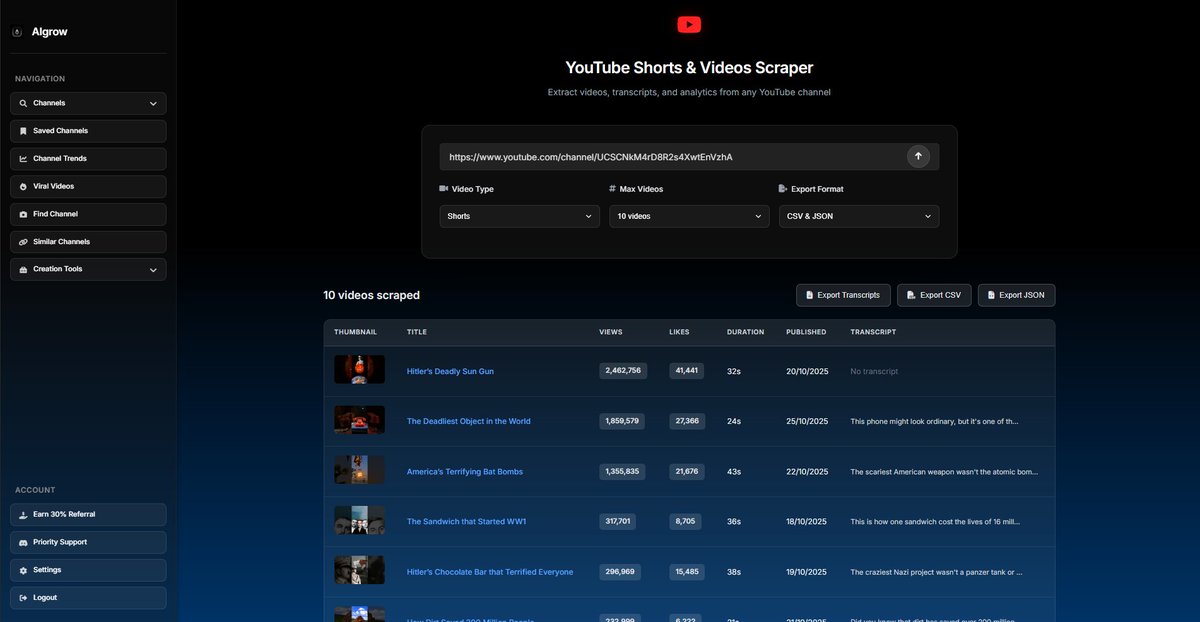Click the Logout exit icon
Viewport: 1200px width, 622px height.
coord(23,597)
